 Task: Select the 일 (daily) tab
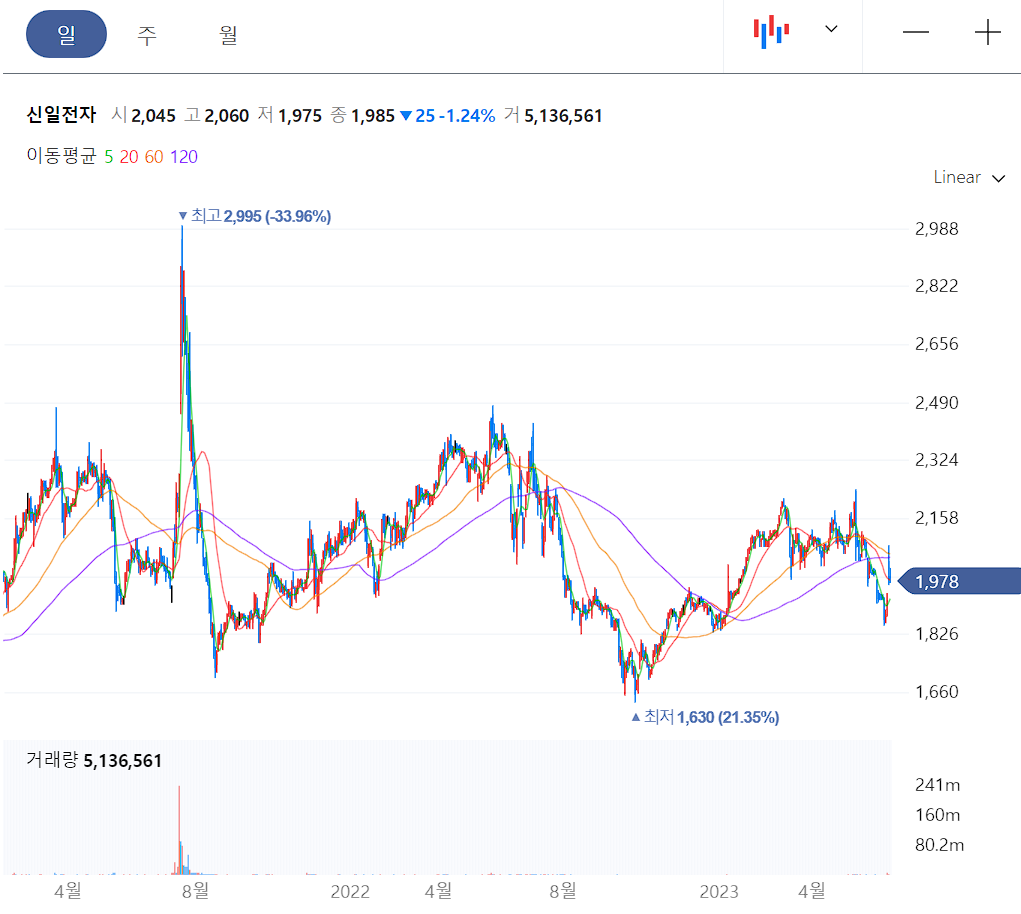66,33
